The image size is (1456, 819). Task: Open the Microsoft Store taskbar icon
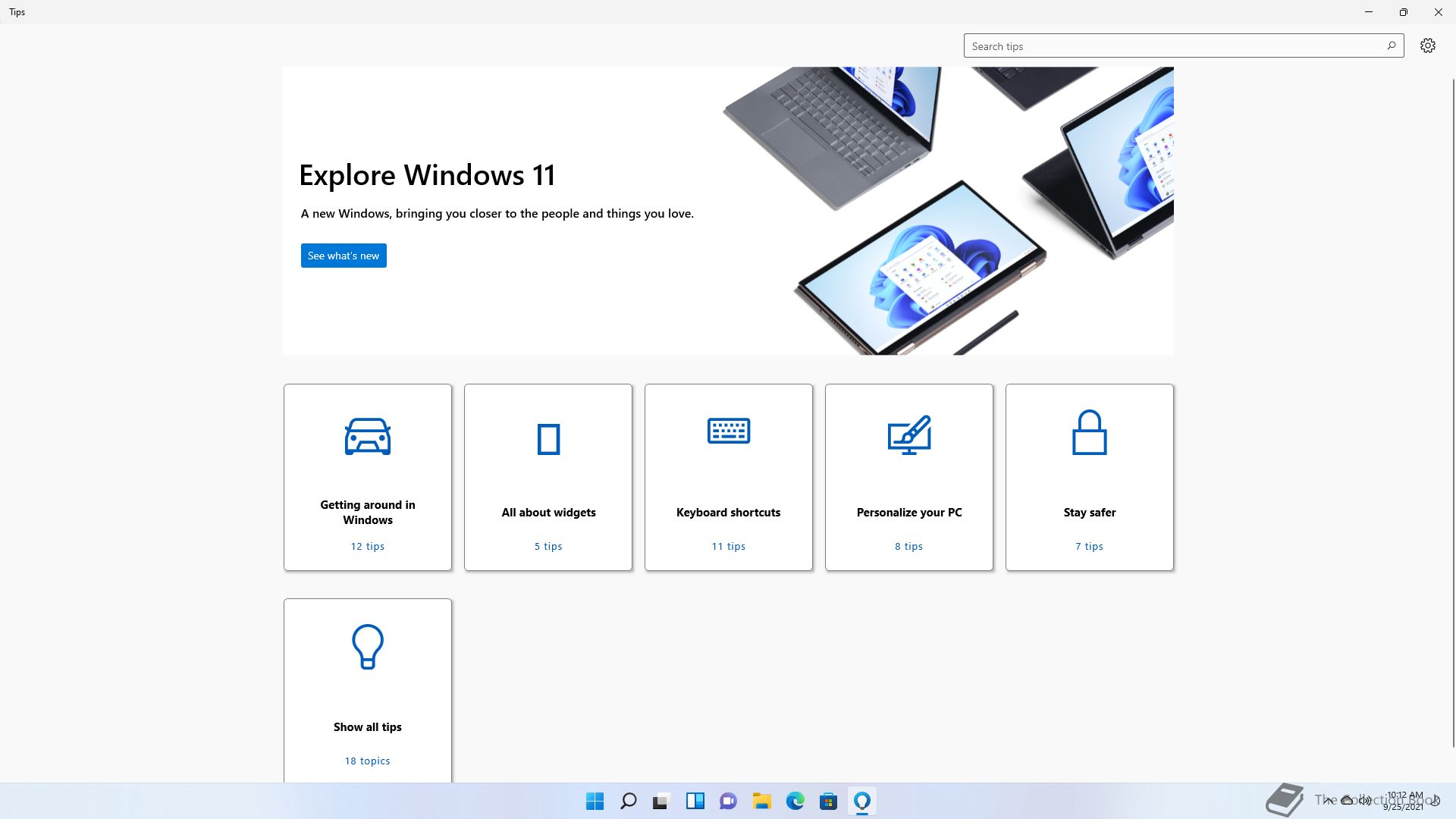pyautogui.click(x=828, y=801)
